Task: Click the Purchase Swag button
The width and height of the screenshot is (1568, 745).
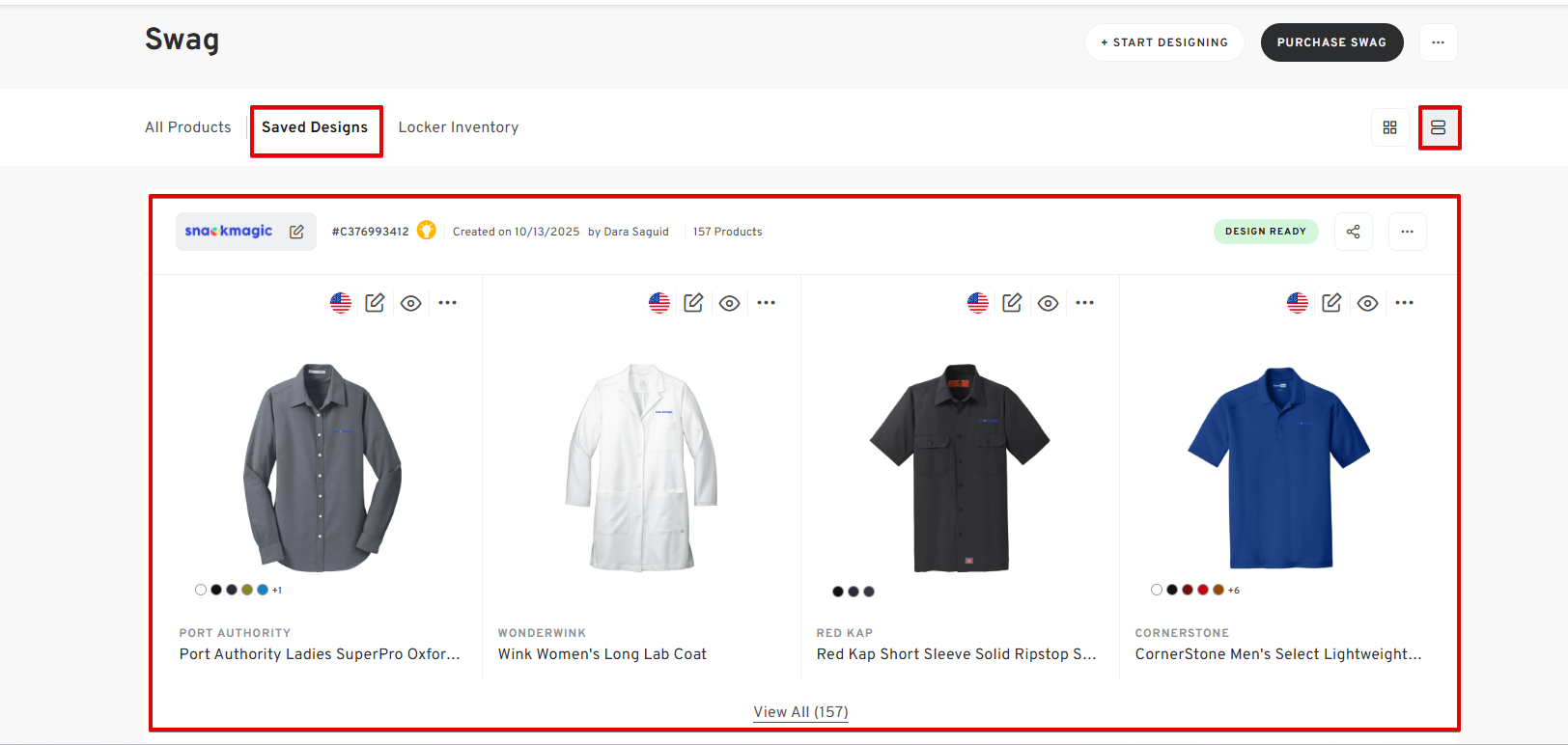Action: tap(1331, 42)
